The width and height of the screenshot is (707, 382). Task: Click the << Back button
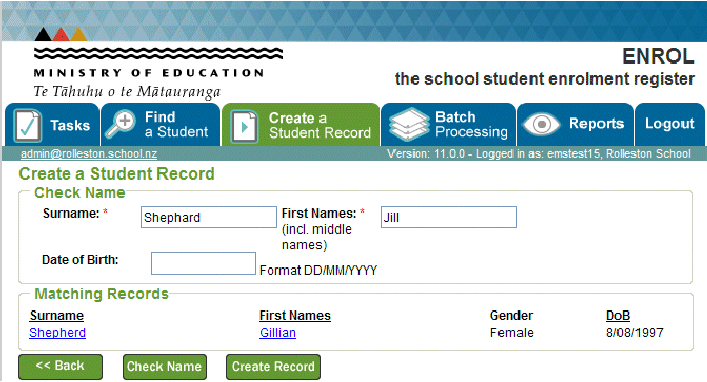click(60, 366)
